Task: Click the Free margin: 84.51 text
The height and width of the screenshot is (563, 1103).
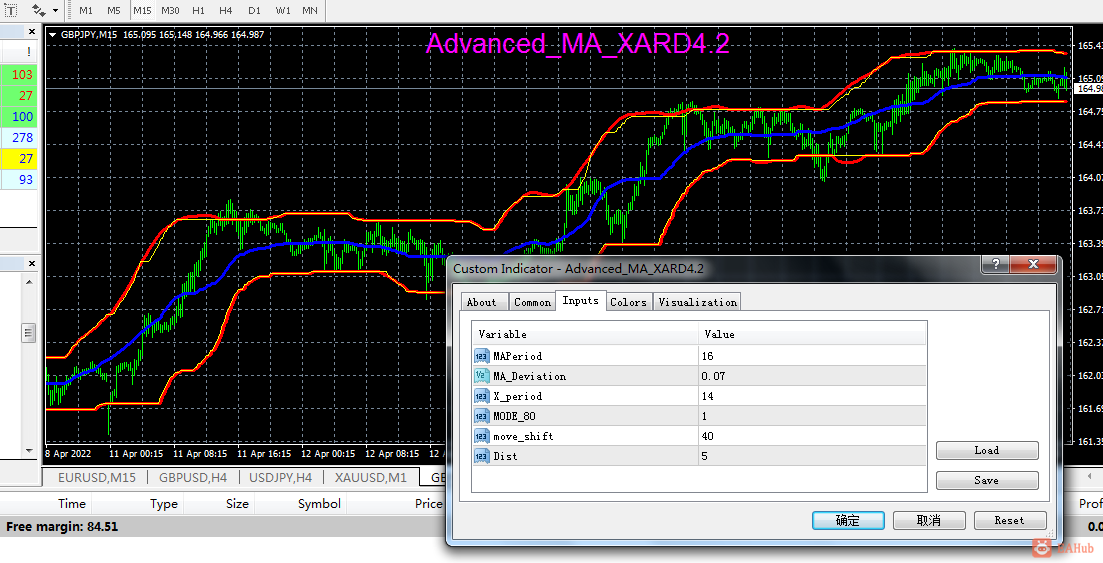Action: click(62, 526)
